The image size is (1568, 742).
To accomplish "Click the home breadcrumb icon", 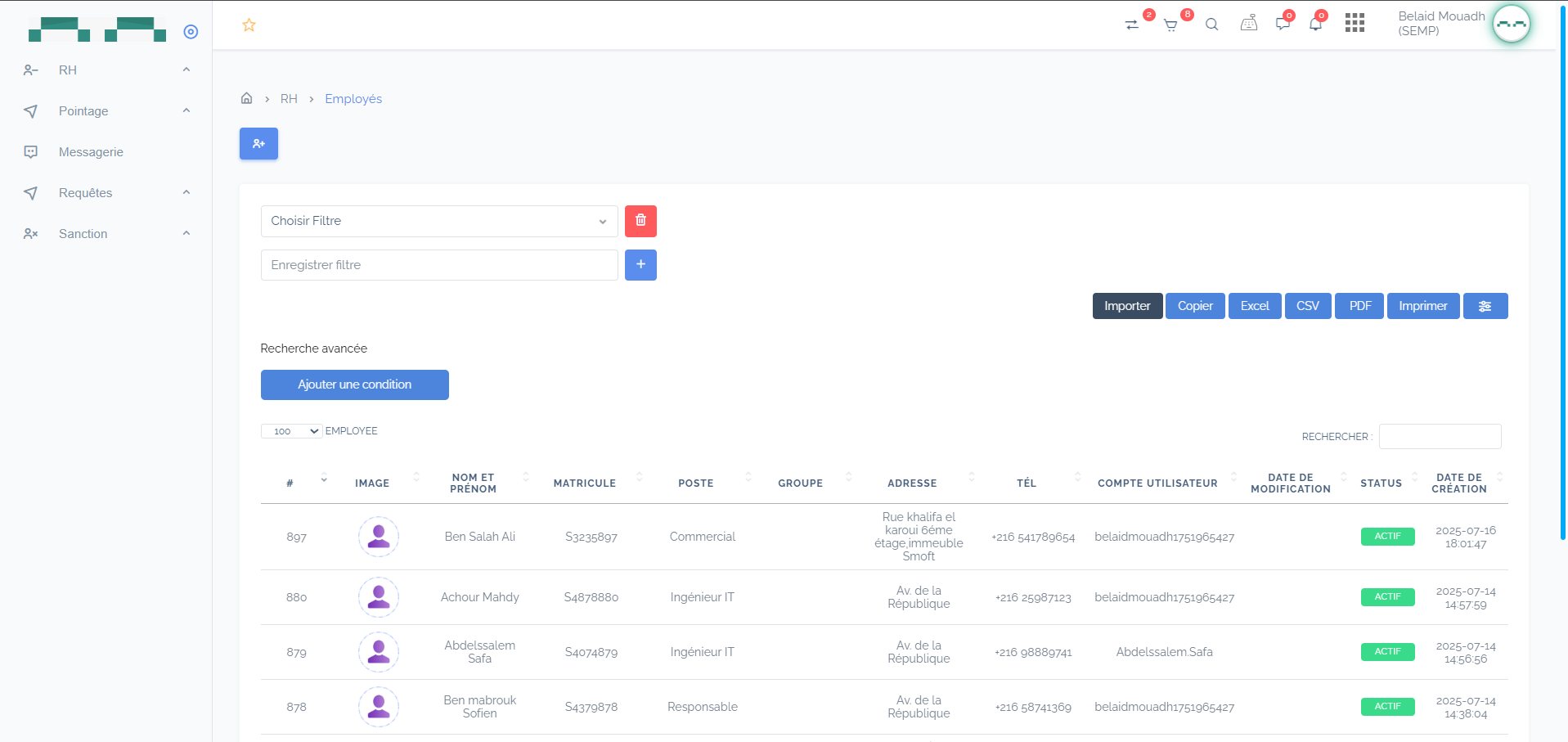I will click(246, 98).
